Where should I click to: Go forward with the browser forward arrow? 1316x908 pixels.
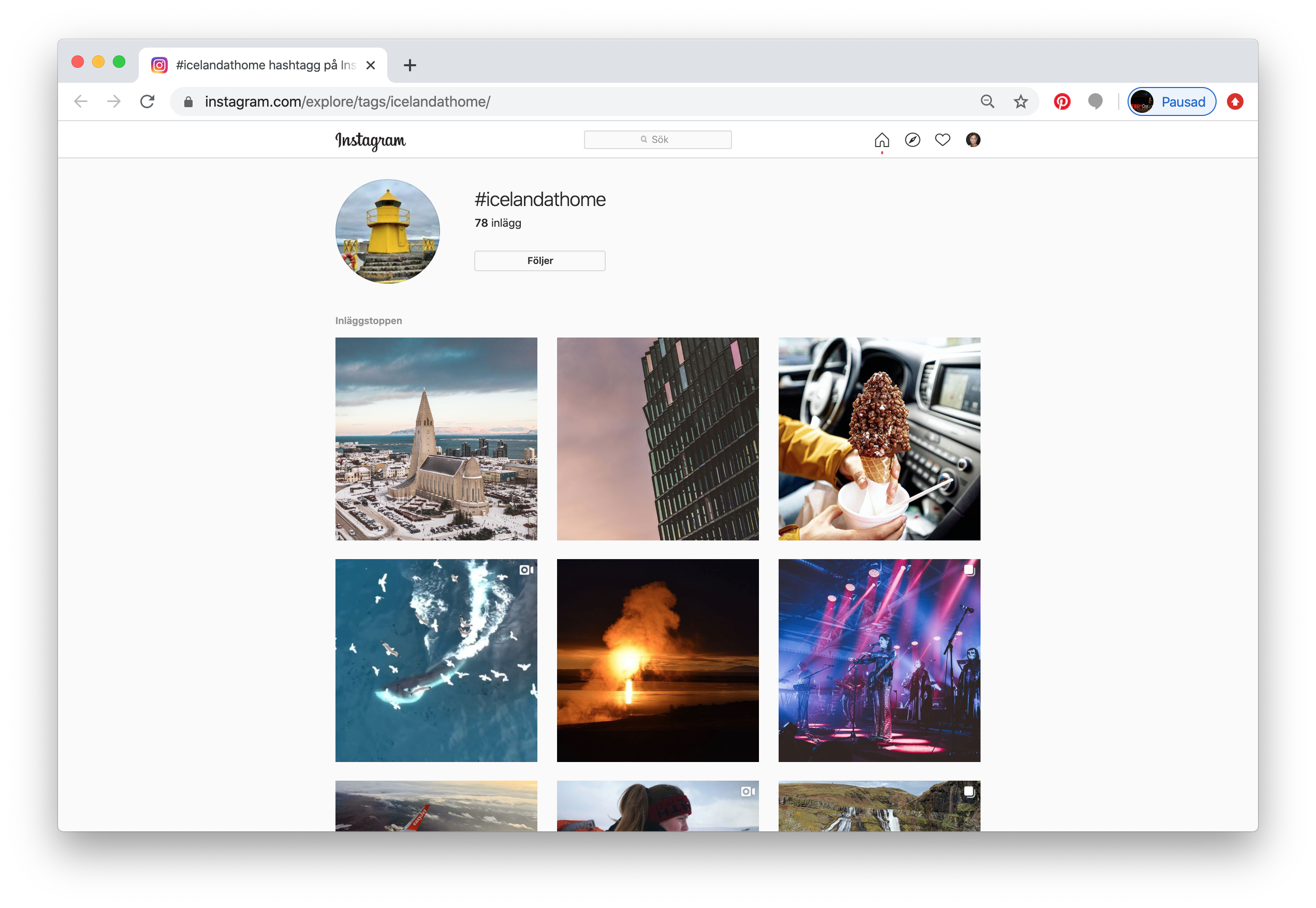click(x=114, y=101)
